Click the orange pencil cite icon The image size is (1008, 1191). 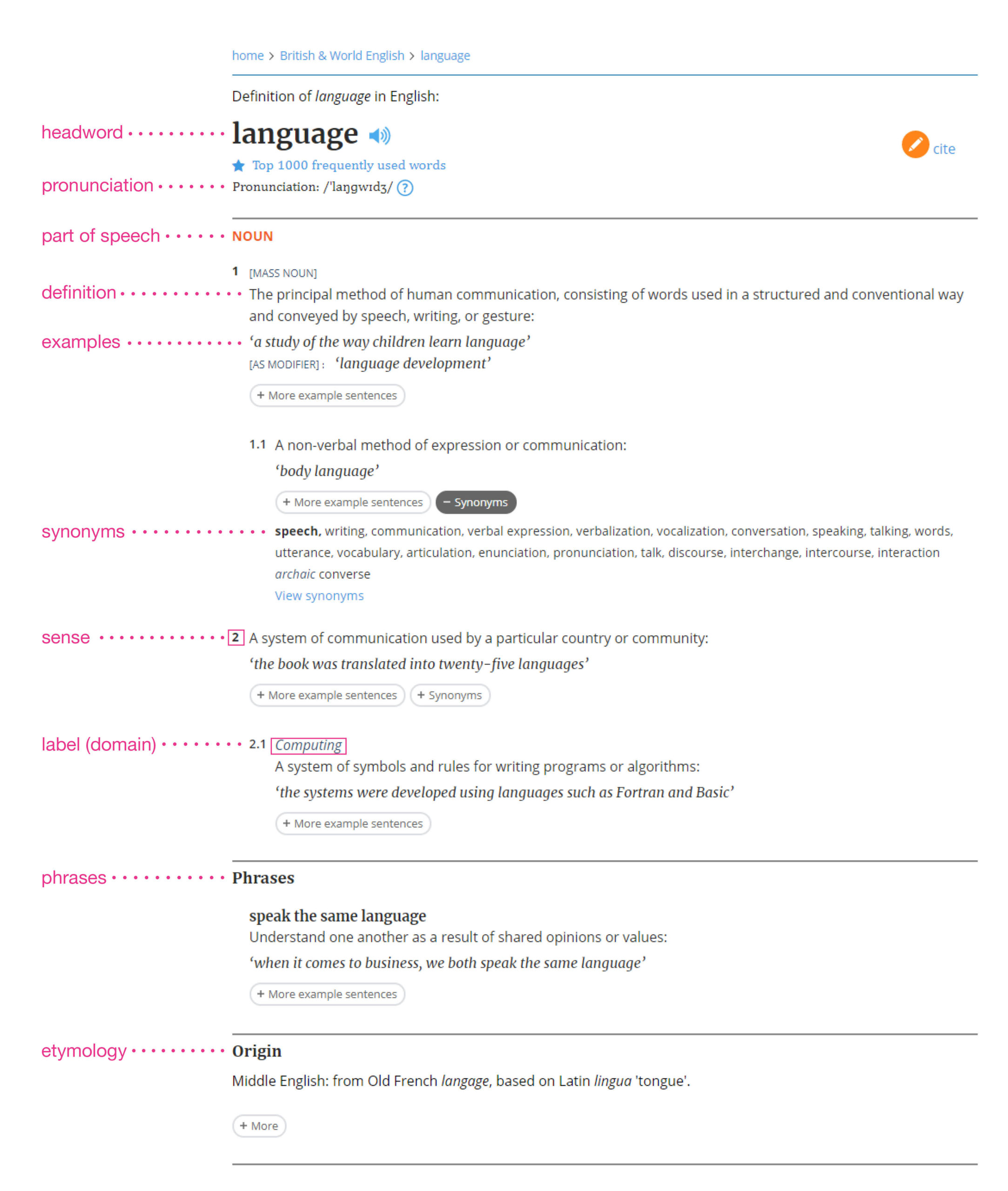pyautogui.click(x=915, y=147)
